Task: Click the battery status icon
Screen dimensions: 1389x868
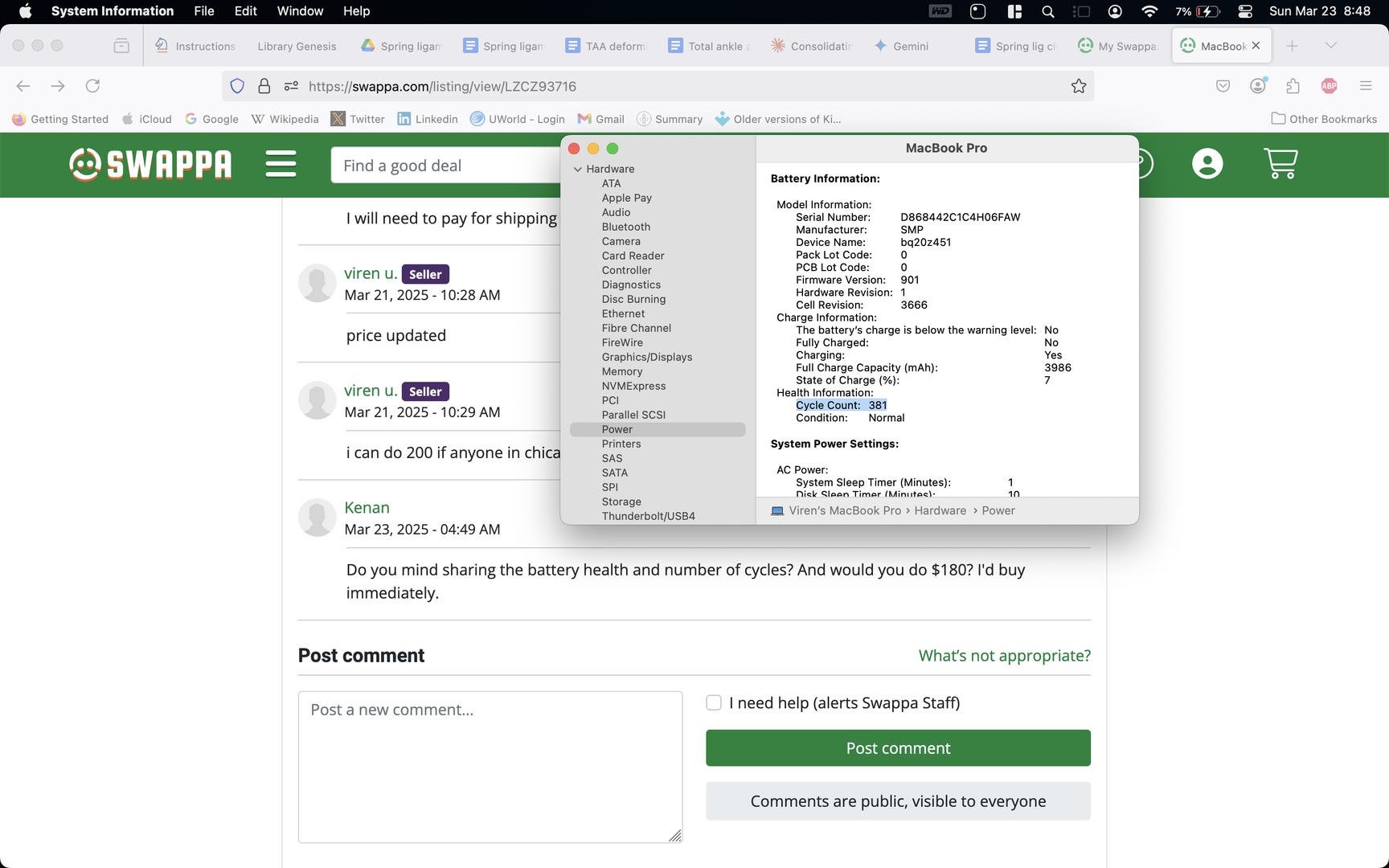Action: click(x=1207, y=11)
